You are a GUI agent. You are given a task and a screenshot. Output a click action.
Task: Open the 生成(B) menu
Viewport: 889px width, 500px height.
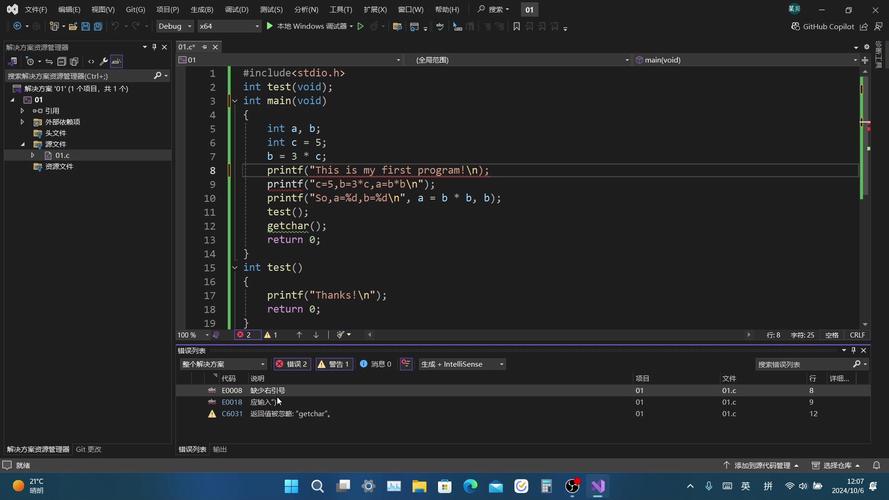202,9
